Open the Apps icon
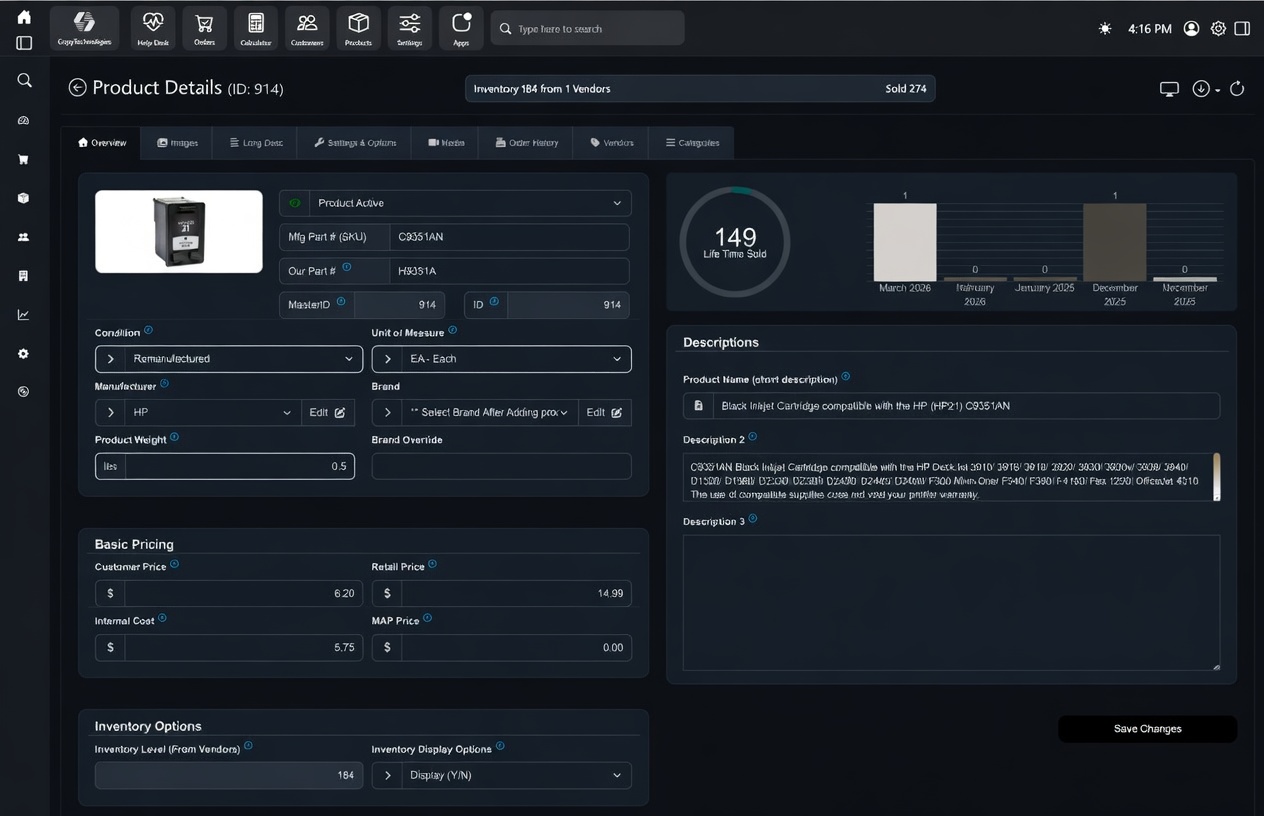Viewport: 1264px width, 816px height. [x=461, y=28]
